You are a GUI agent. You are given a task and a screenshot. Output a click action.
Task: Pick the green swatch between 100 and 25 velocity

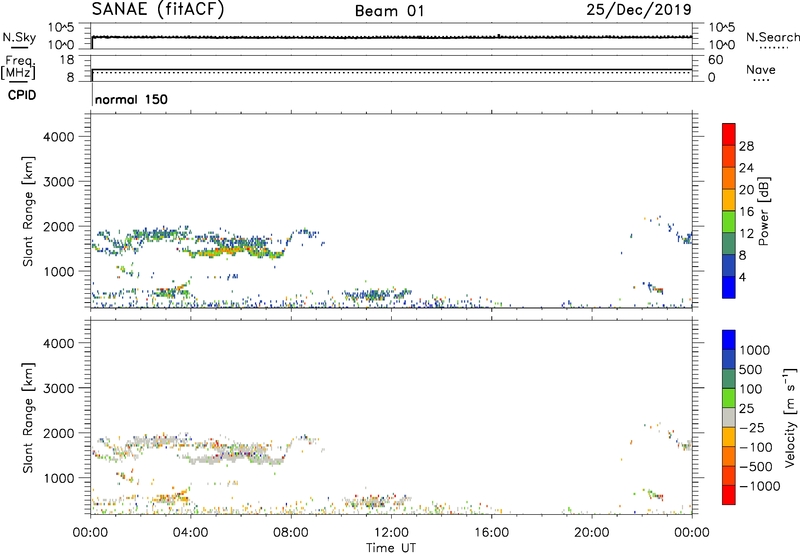tap(729, 398)
